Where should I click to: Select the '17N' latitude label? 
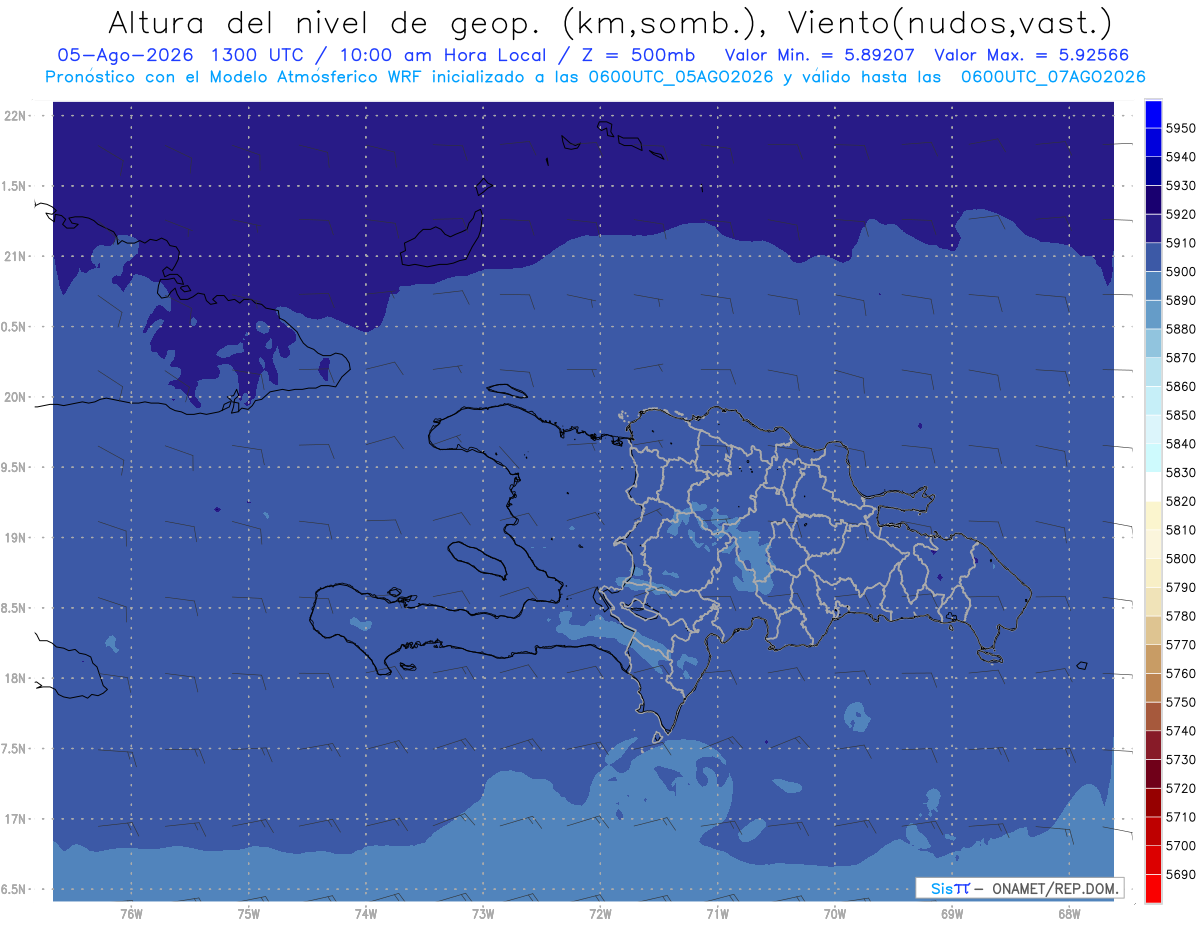(x=16, y=819)
